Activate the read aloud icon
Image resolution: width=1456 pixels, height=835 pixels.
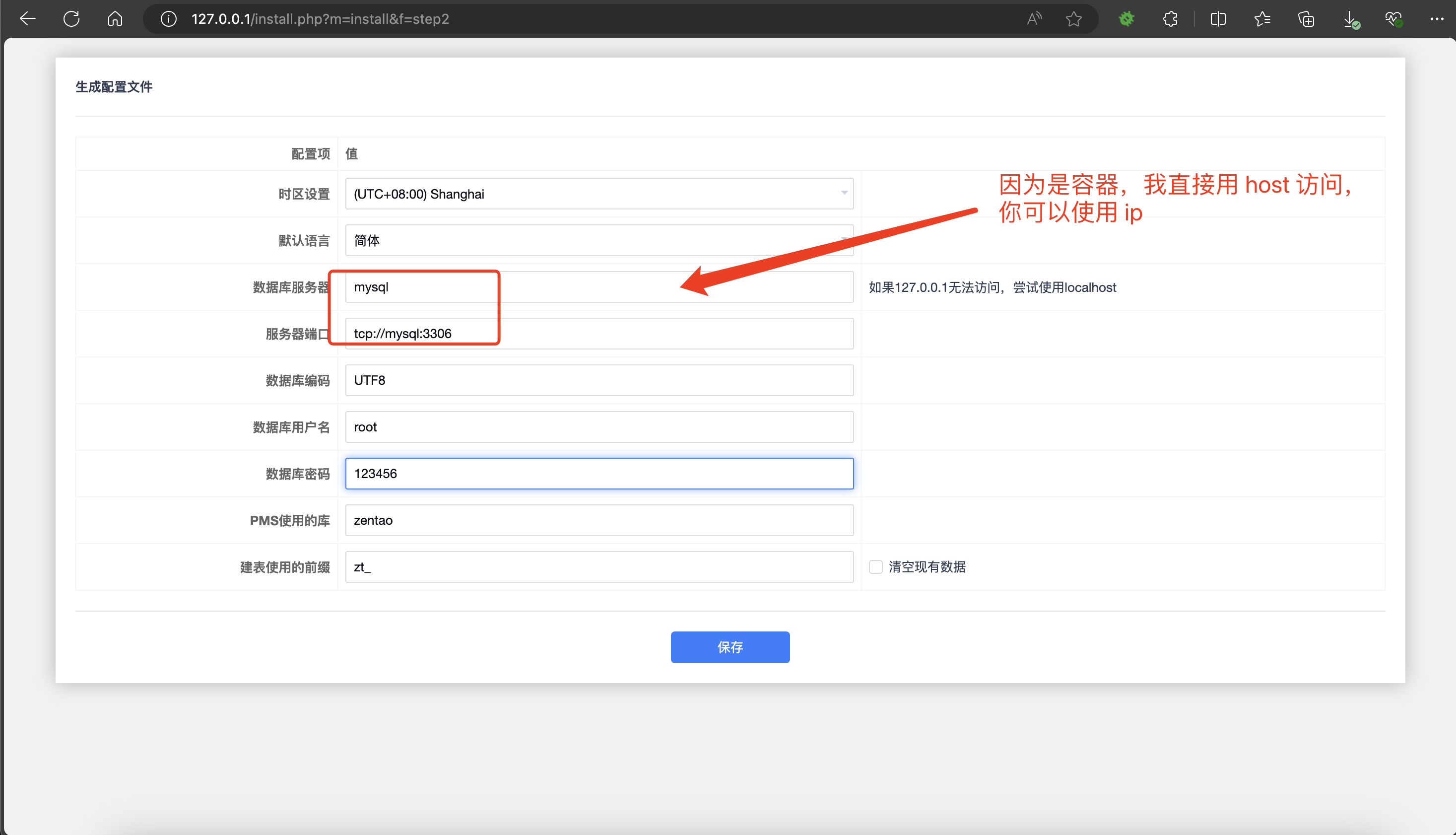point(1034,19)
